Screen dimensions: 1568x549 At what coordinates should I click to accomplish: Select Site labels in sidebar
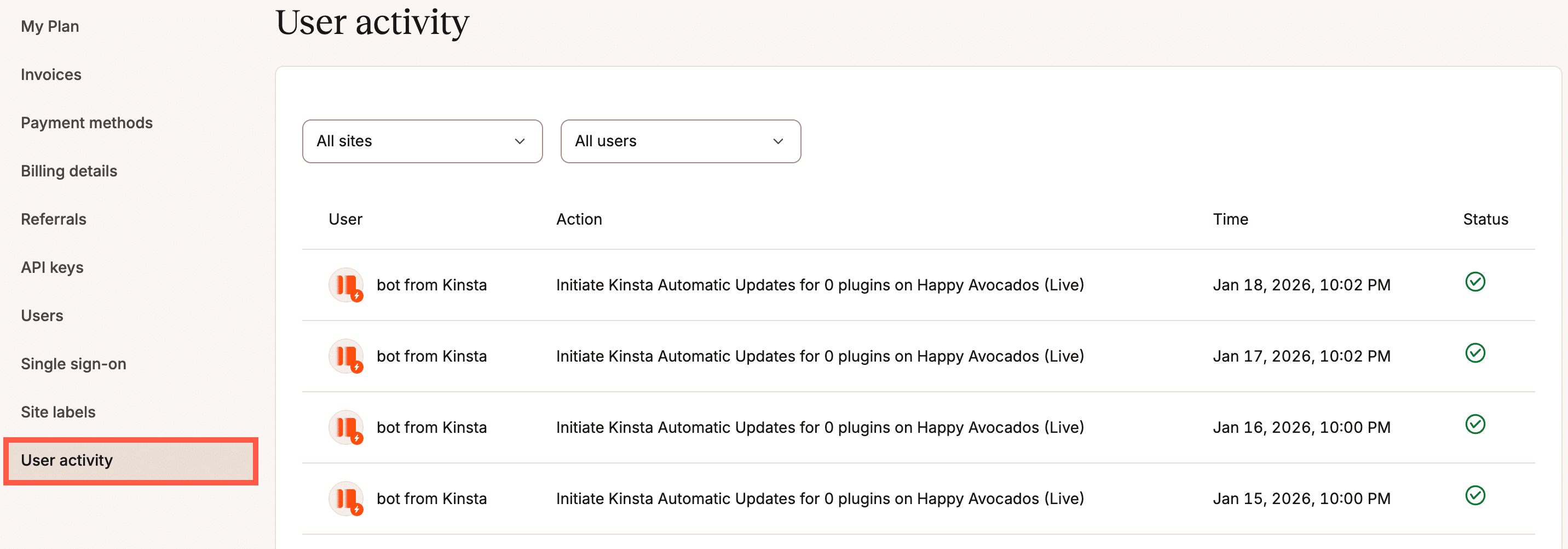(x=58, y=412)
